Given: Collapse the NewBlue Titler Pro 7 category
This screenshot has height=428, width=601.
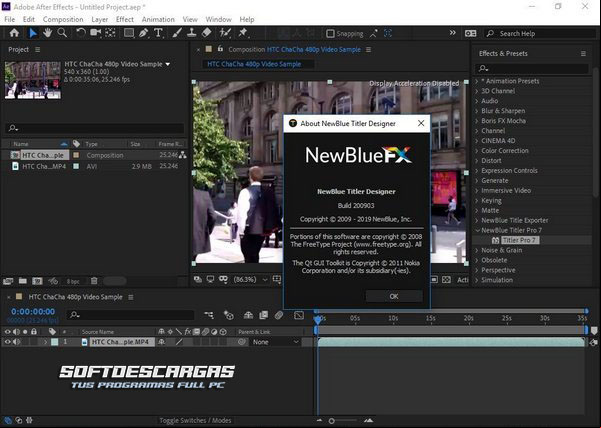Looking at the screenshot, I should pyautogui.click(x=477, y=230).
